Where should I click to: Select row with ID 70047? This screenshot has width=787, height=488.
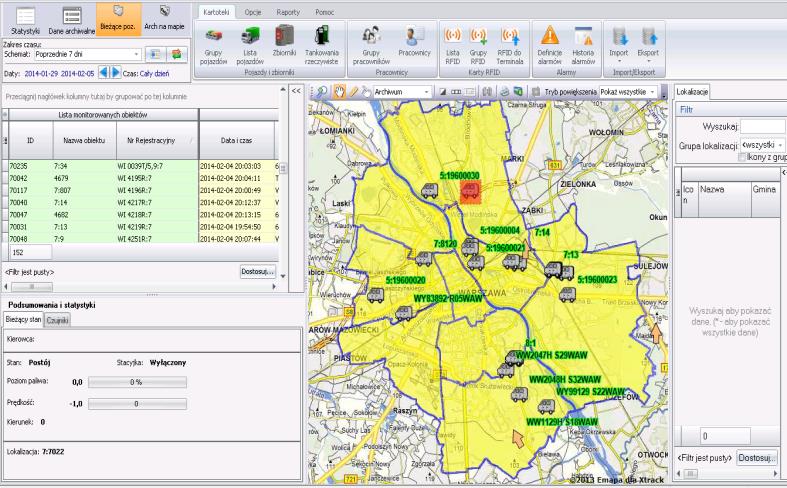point(141,214)
